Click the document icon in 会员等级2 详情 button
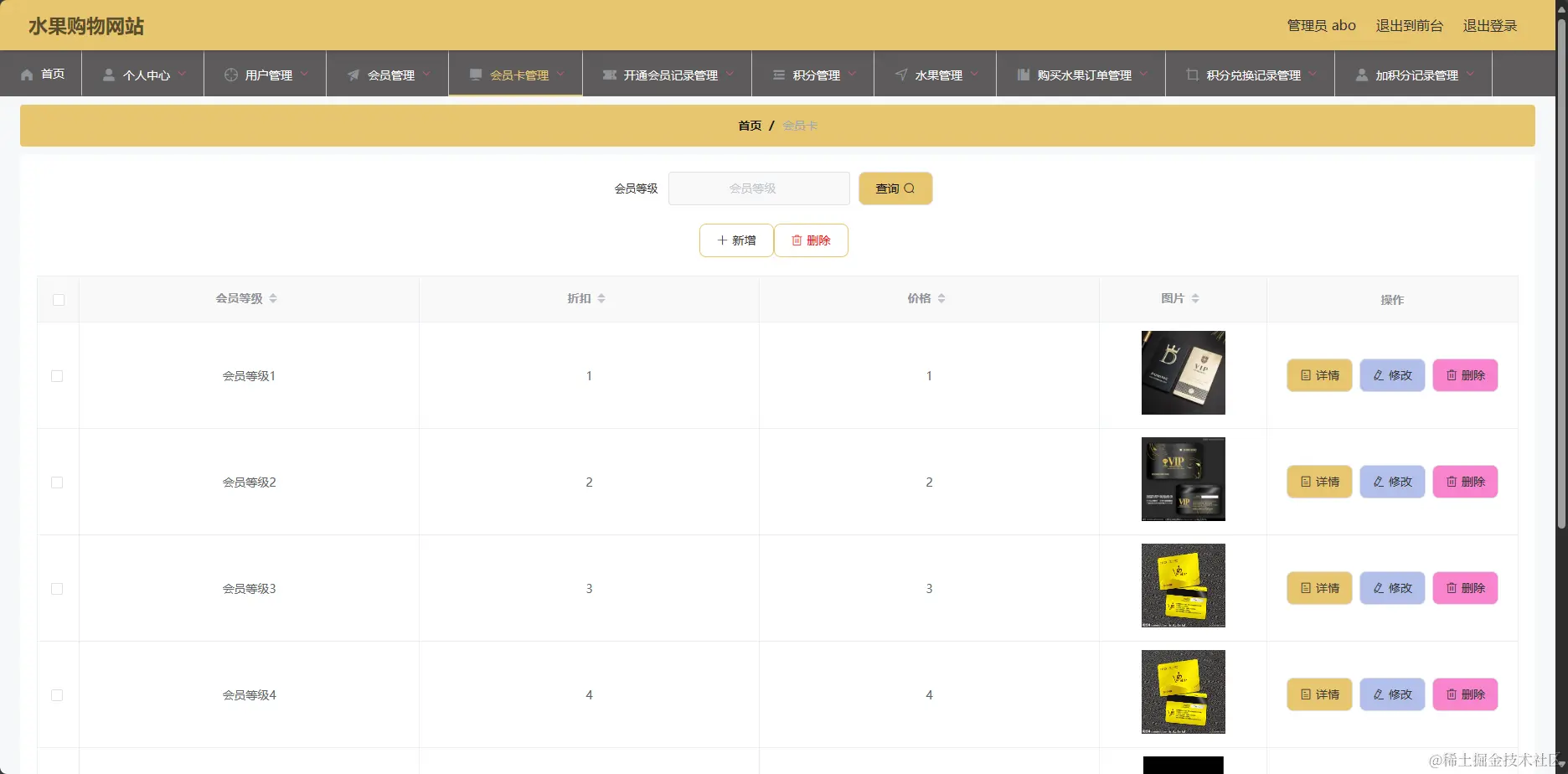The height and width of the screenshot is (774, 1568). (1306, 482)
